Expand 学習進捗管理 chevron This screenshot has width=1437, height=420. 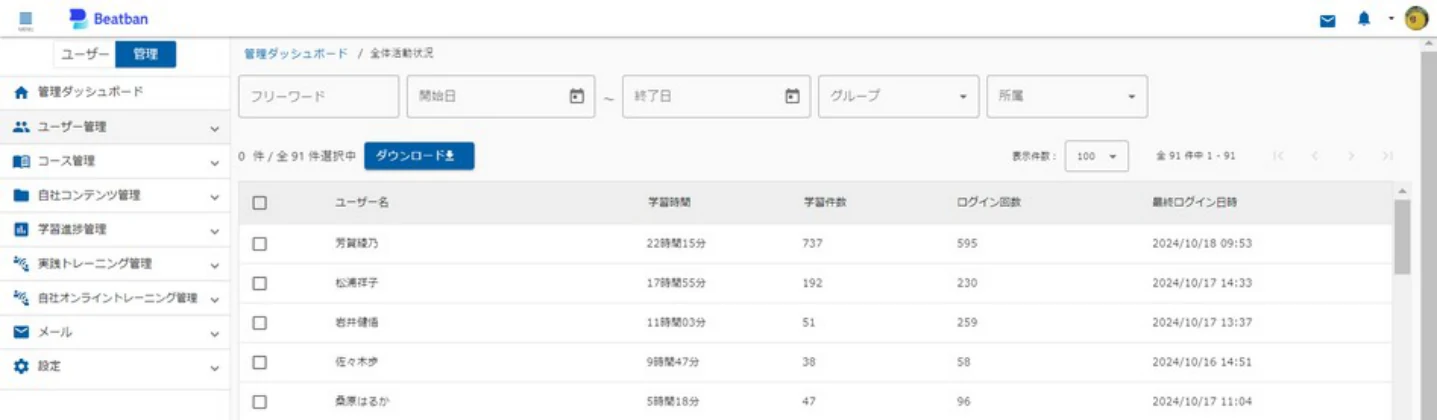214,231
